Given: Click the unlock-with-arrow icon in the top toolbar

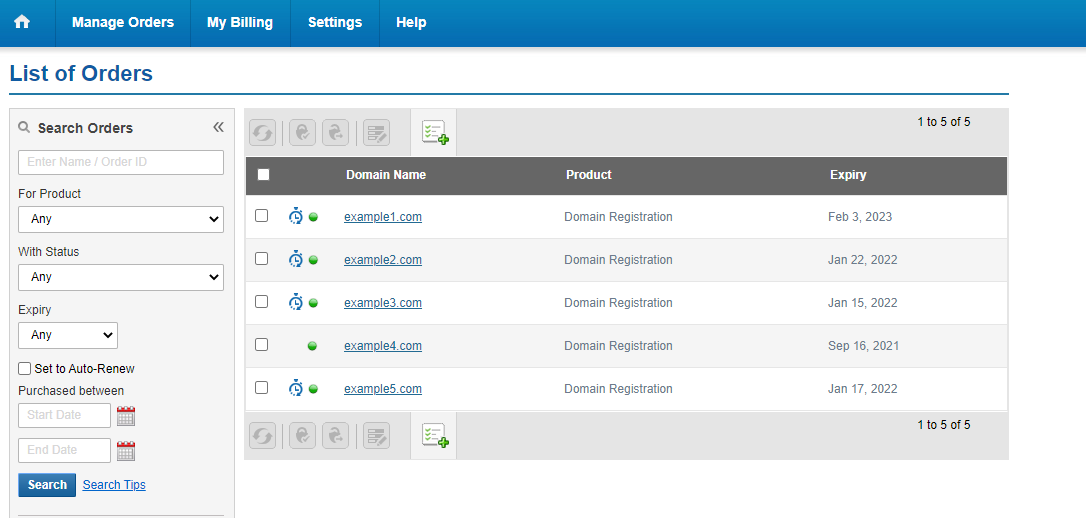Looking at the screenshot, I should [x=336, y=132].
